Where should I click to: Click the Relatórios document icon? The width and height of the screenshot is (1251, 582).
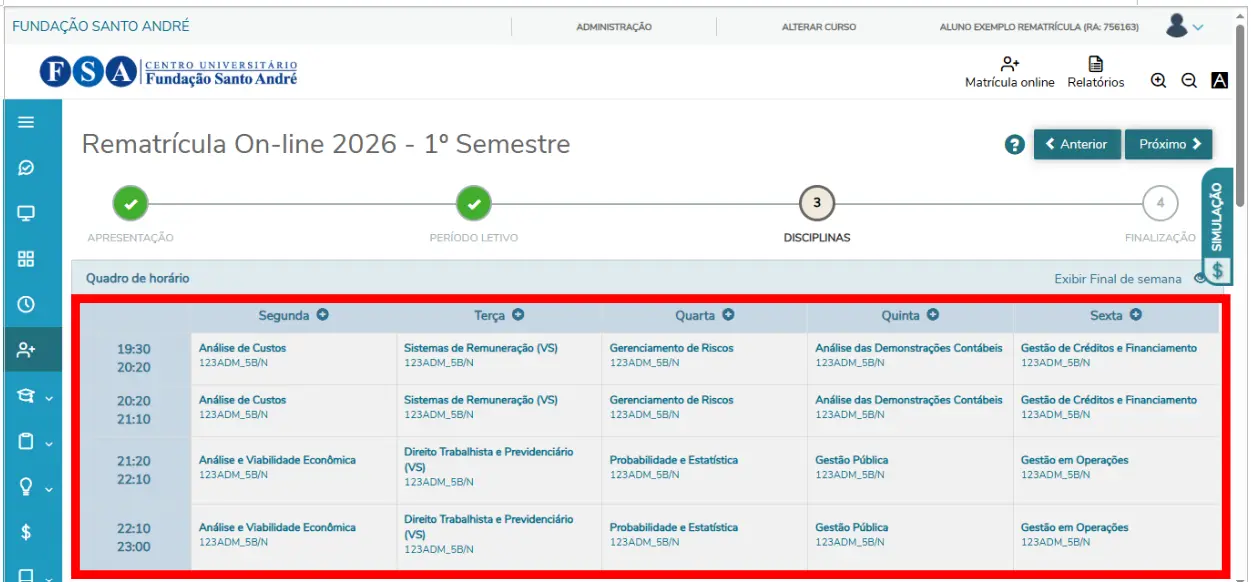[x=1095, y=65]
